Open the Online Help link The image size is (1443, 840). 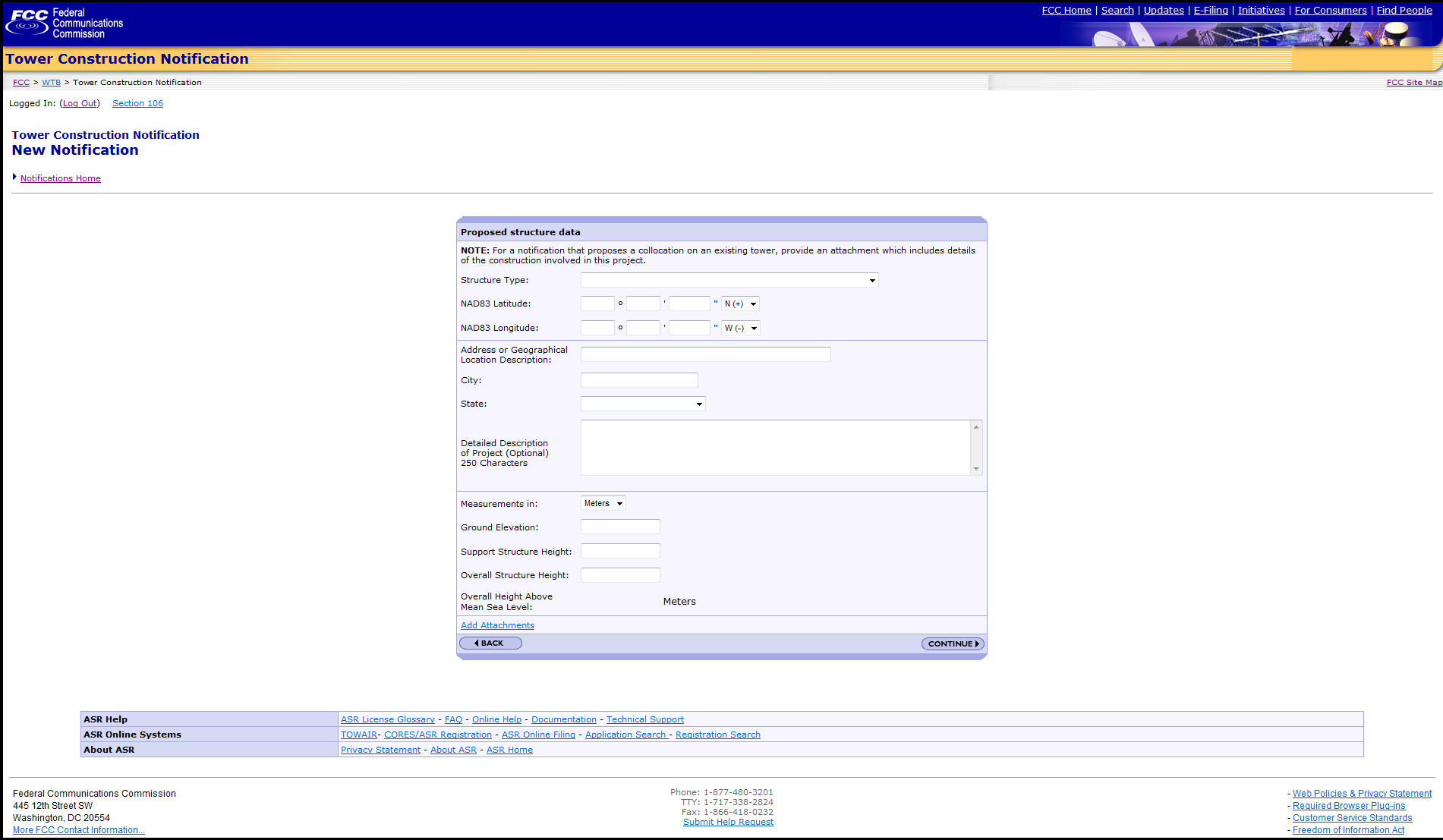[496, 719]
